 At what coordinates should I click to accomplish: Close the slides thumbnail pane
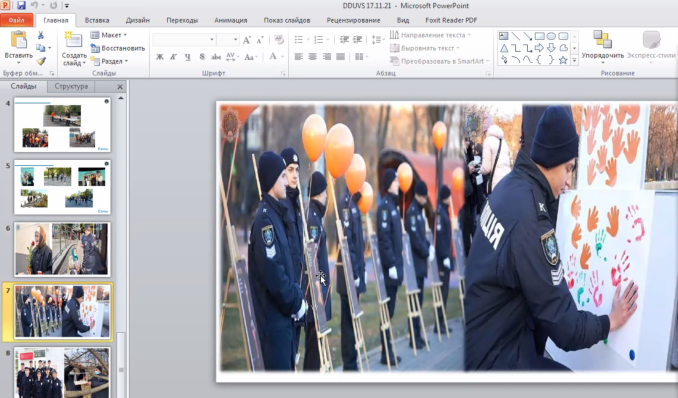pos(120,87)
